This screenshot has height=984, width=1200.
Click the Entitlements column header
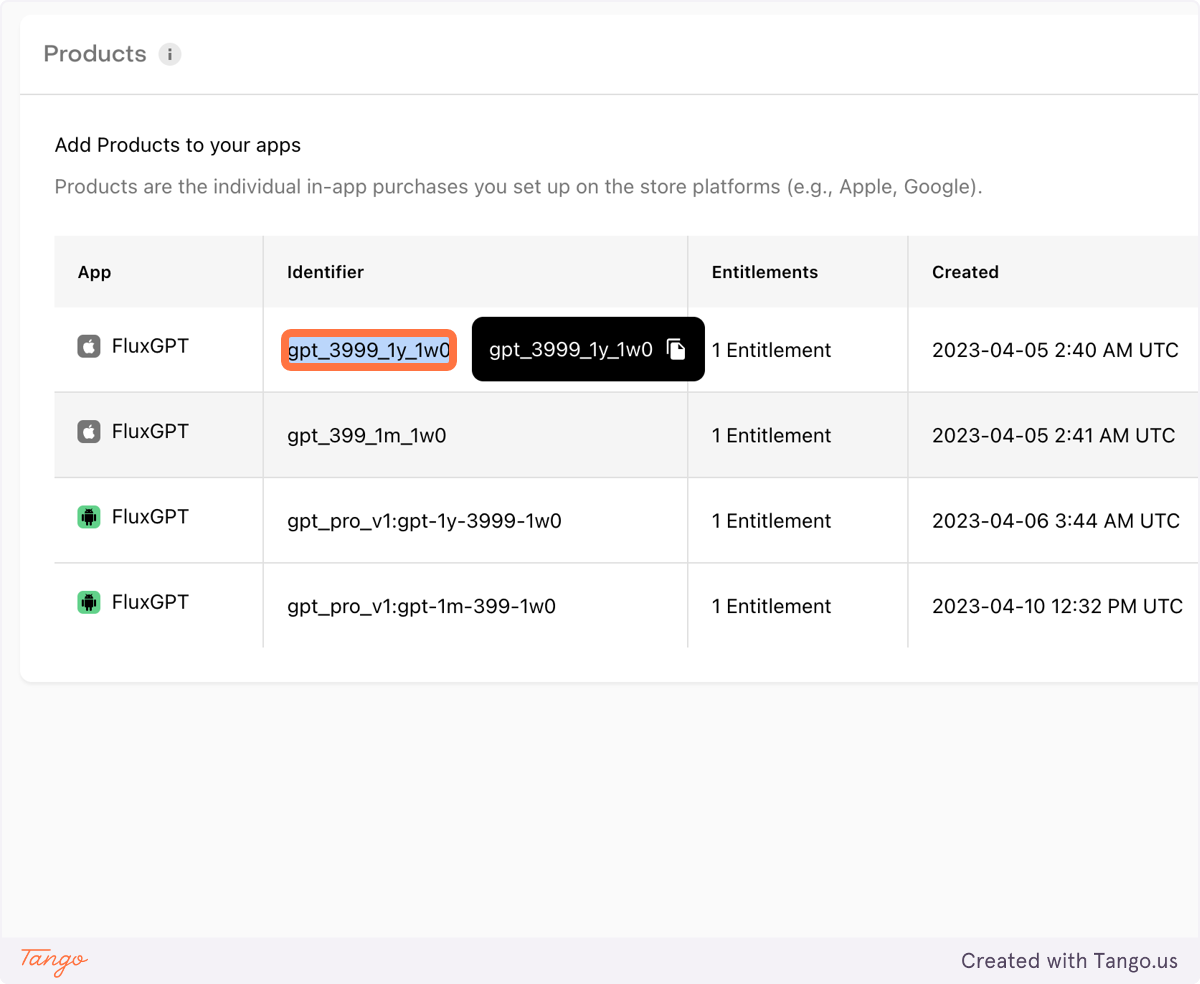pyautogui.click(x=765, y=272)
